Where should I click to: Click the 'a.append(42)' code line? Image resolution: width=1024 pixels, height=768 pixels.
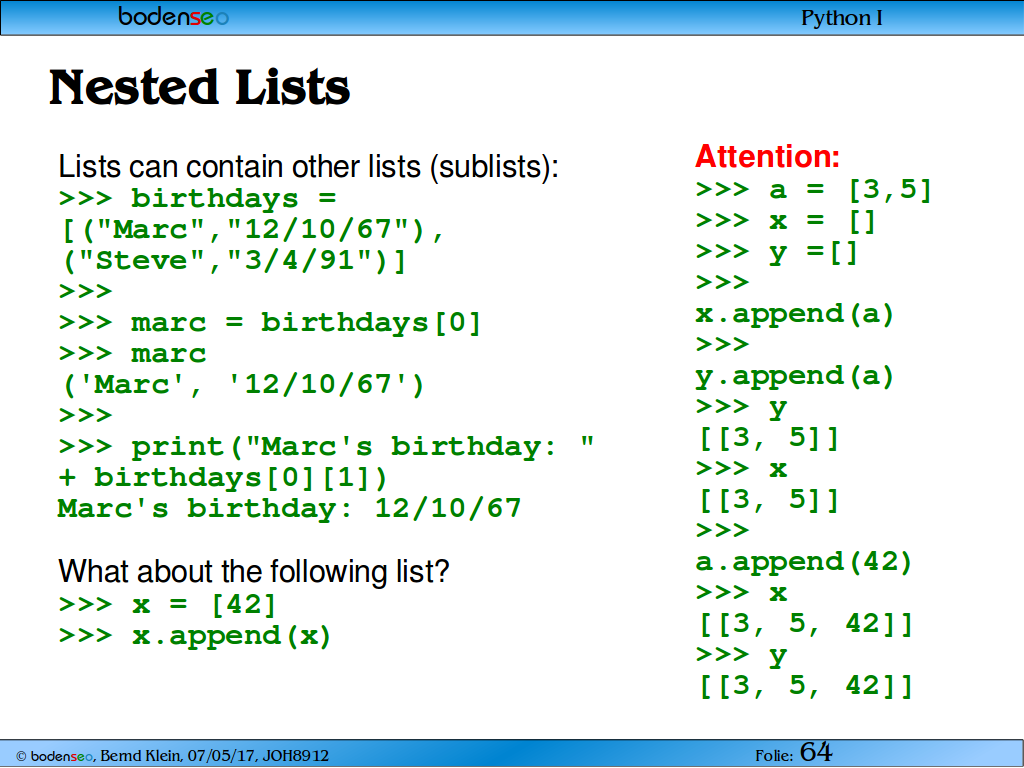pyautogui.click(x=804, y=562)
